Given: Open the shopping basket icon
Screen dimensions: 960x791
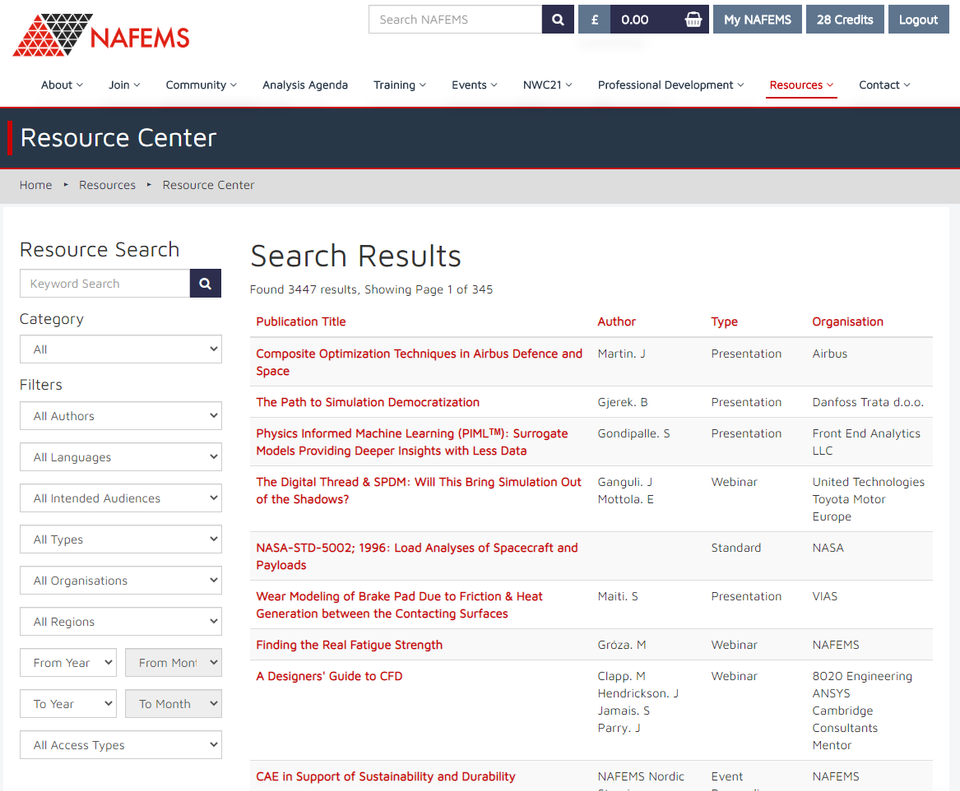Looking at the screenshot, I should (693, 19).
